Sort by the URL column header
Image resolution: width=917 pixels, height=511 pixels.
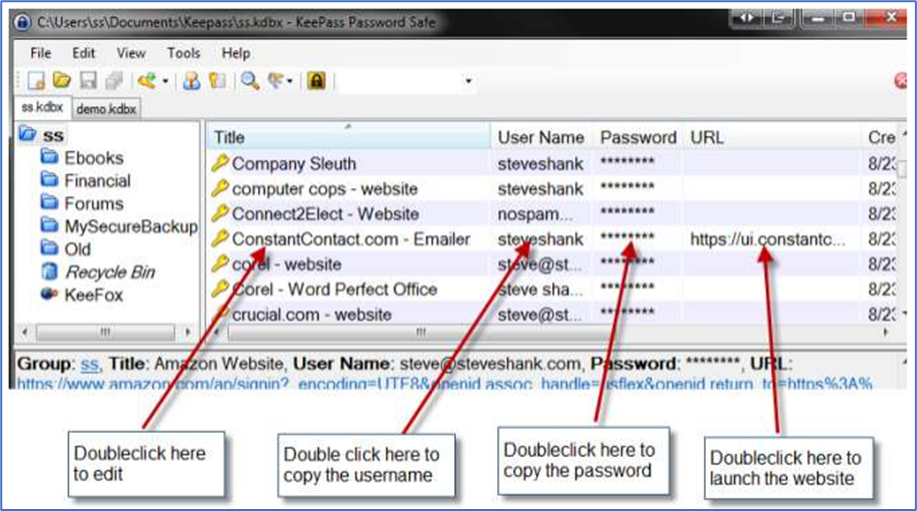(x=771, y=137)
